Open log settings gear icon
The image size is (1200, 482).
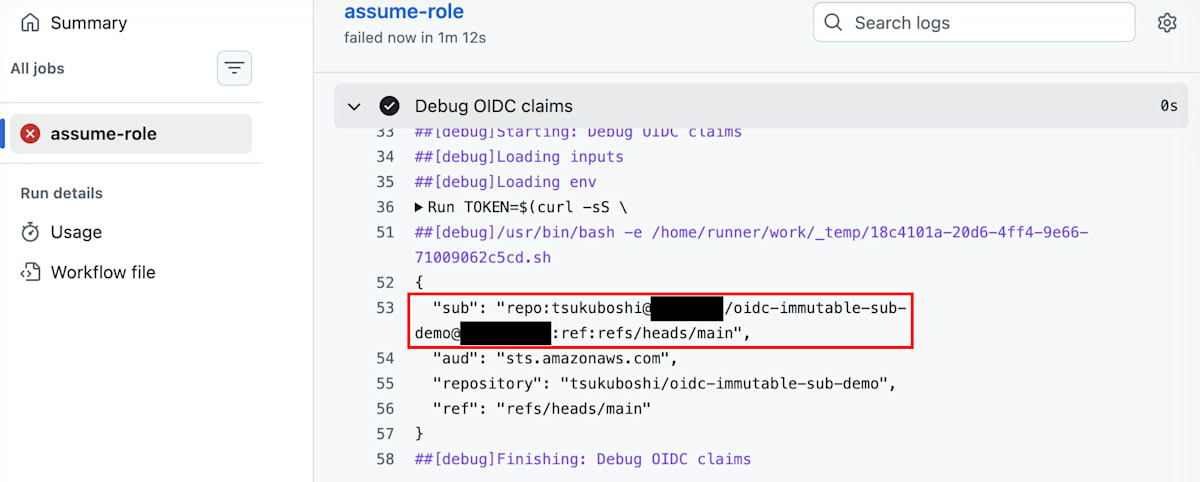point(1166,22)
